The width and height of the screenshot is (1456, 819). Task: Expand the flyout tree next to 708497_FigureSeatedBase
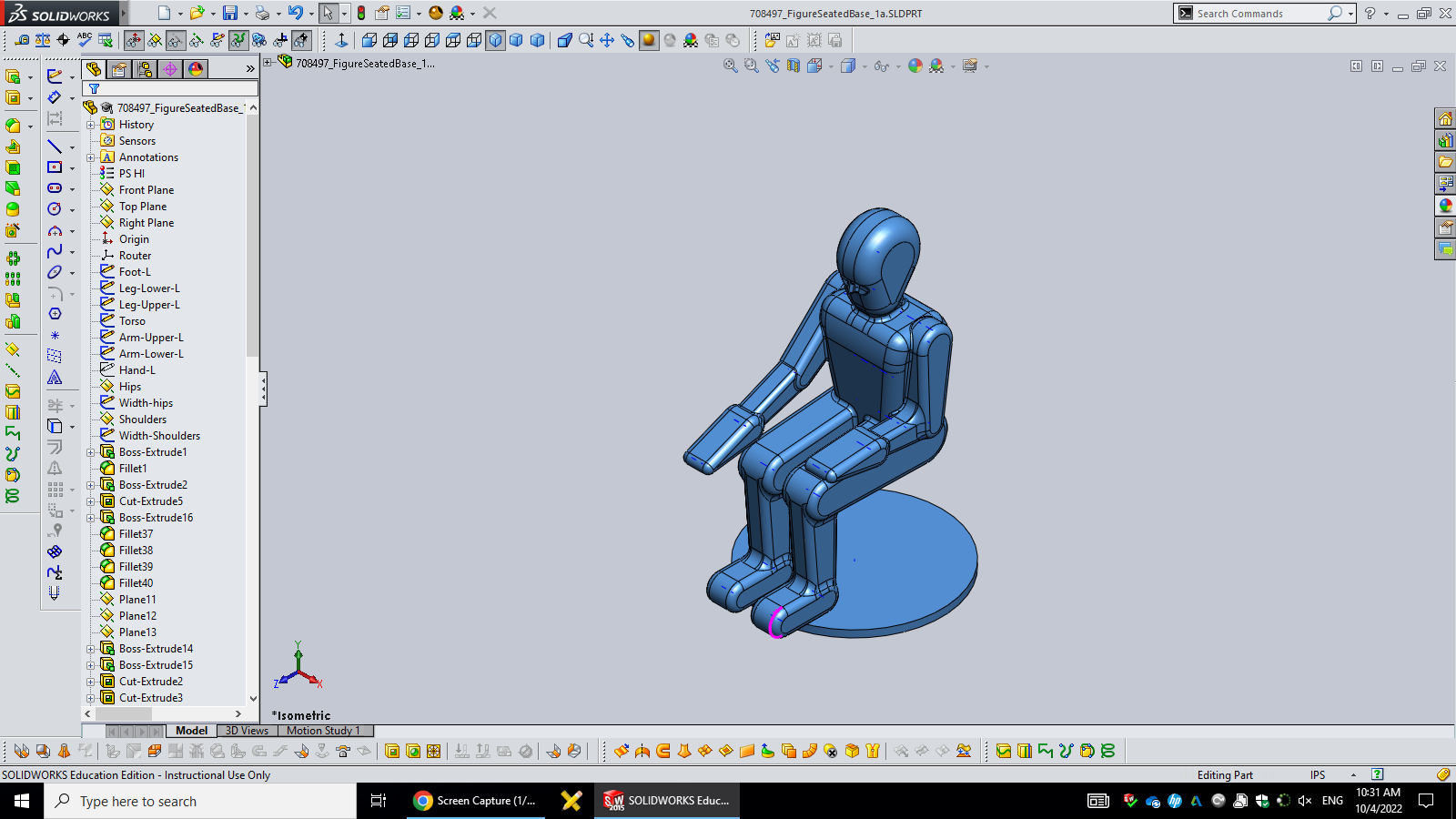268,62
